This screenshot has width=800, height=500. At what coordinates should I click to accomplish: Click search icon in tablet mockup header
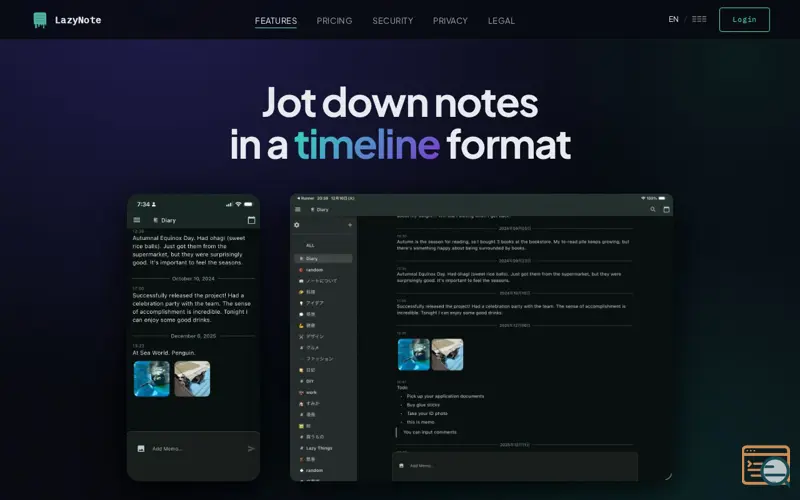coord(653,209)
